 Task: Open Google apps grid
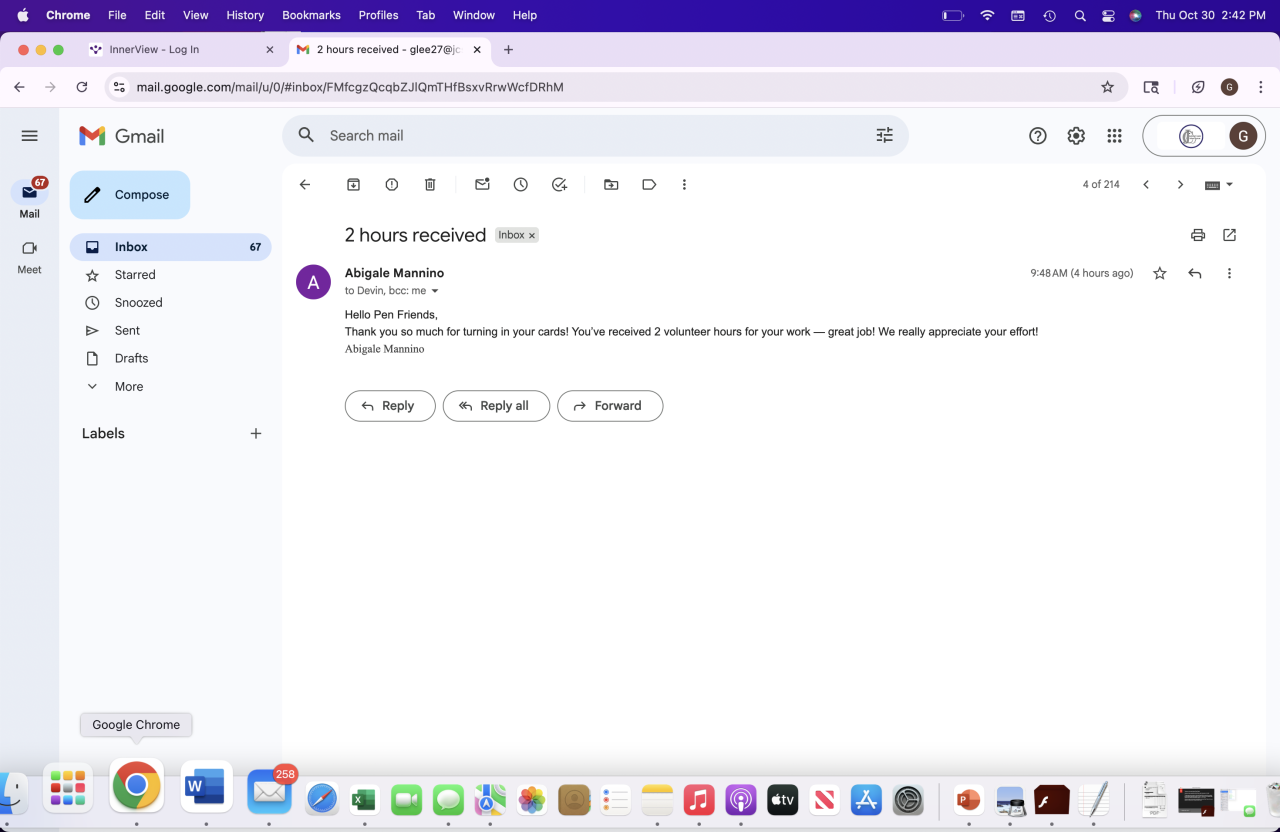[1114, 136]
